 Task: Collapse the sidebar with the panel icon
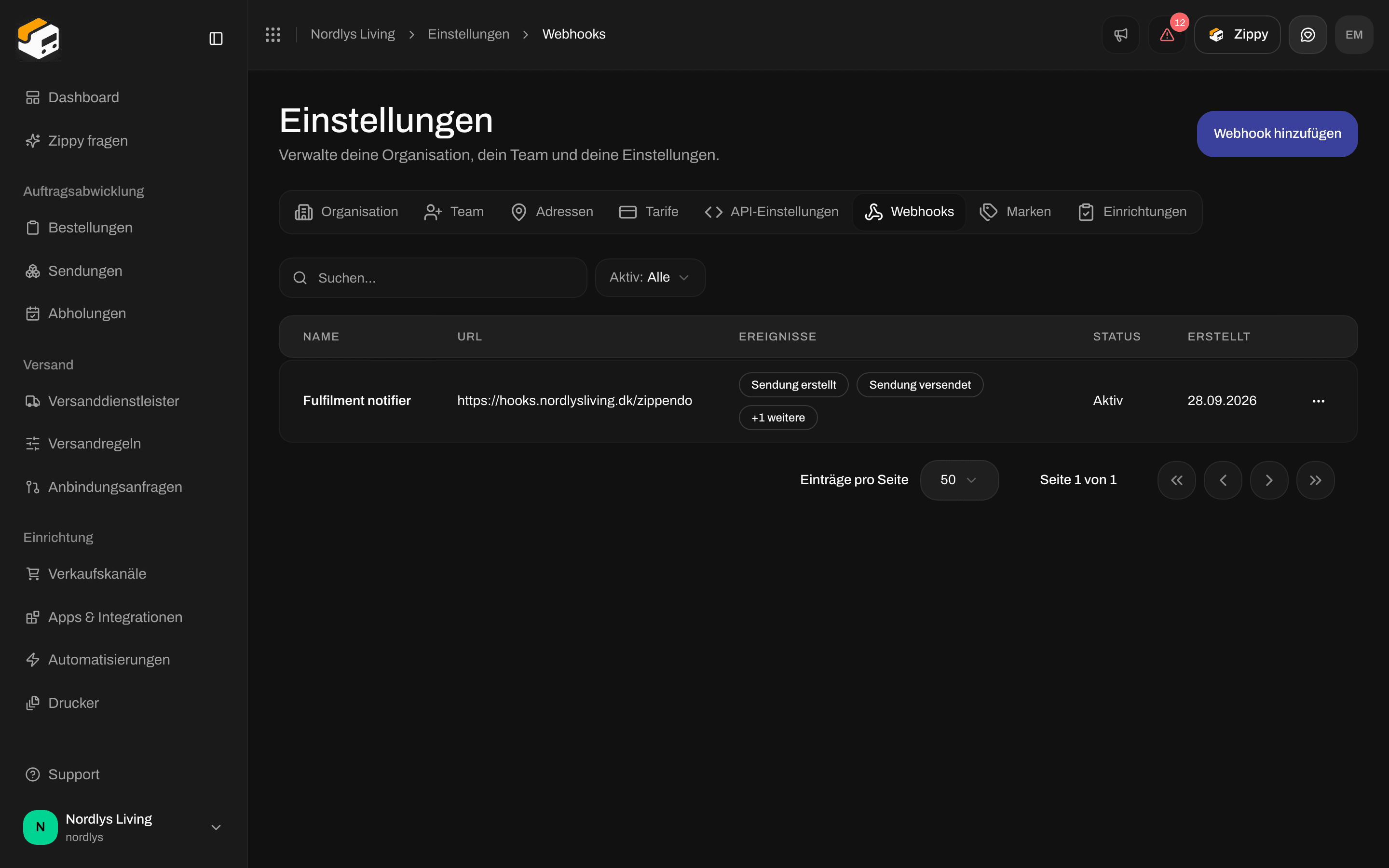point(216,39)
